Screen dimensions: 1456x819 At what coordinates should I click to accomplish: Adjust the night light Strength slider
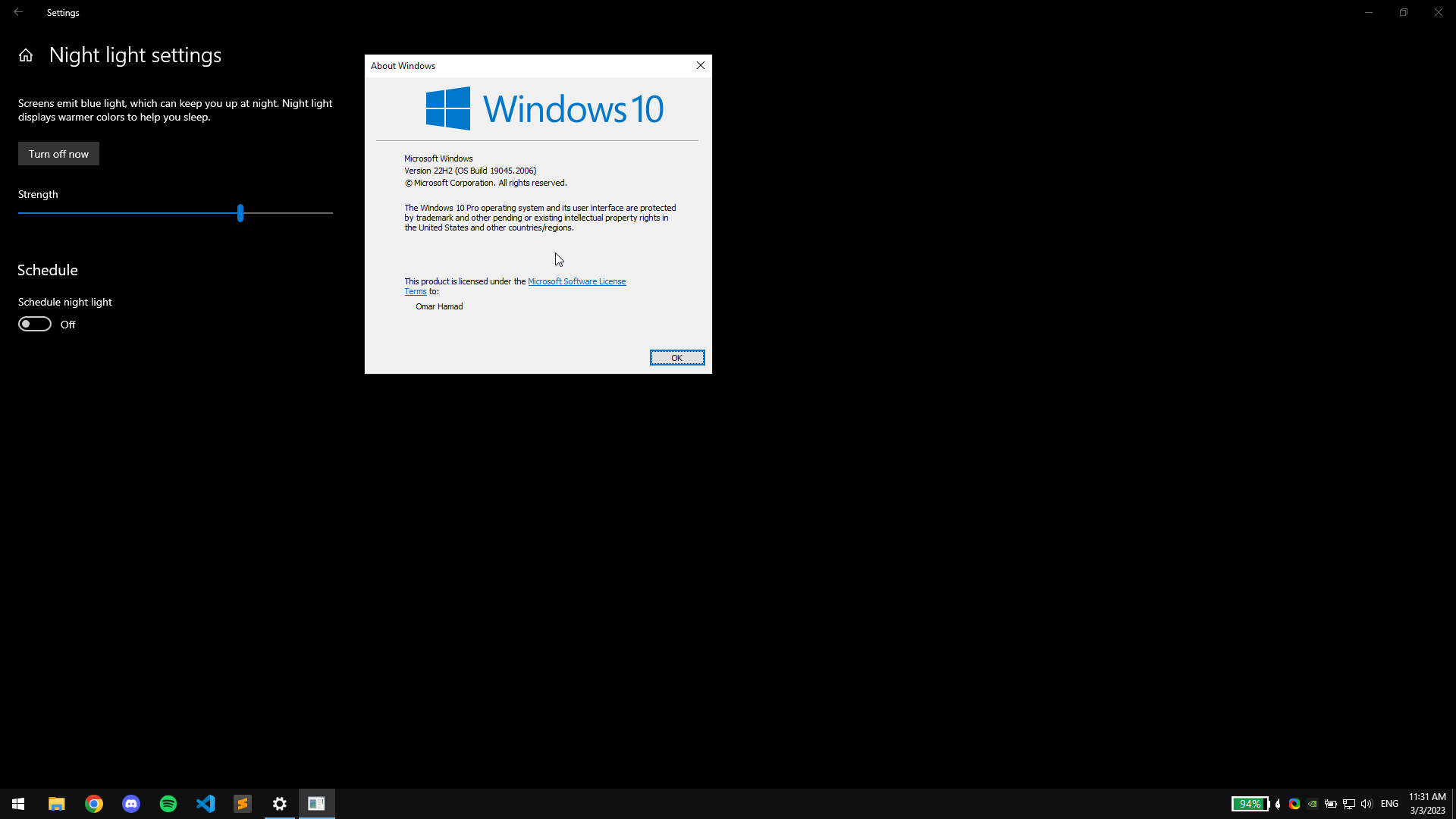coord(240,213)
